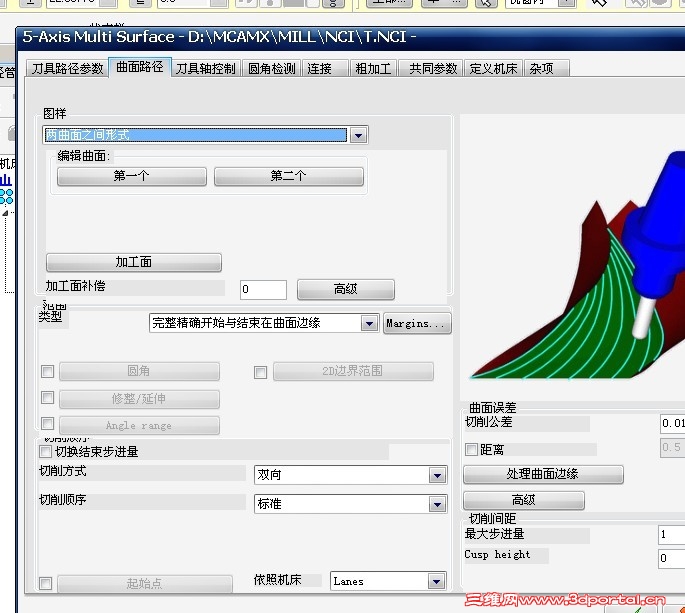Switch to the 刀具路径参数 tab
The height and width of the screenshot is (613, 685).
67,69
